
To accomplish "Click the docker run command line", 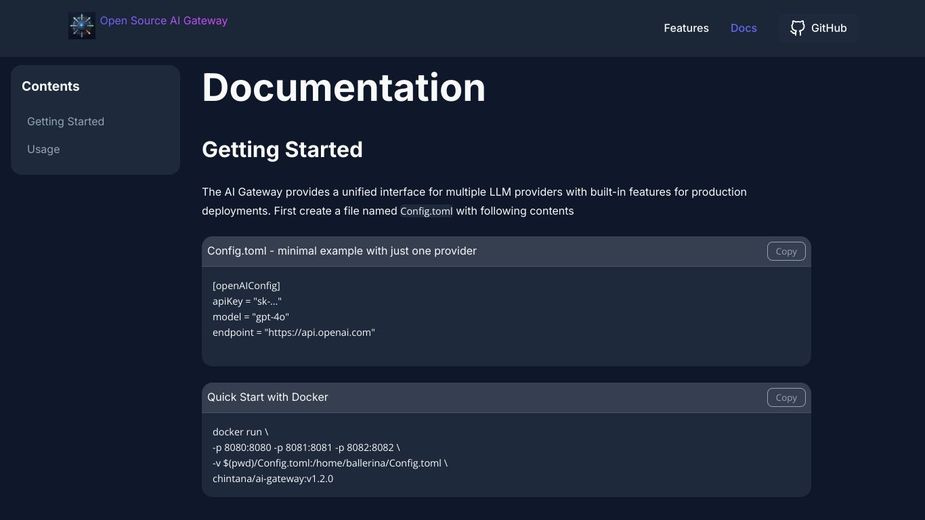I will point(240,432).
